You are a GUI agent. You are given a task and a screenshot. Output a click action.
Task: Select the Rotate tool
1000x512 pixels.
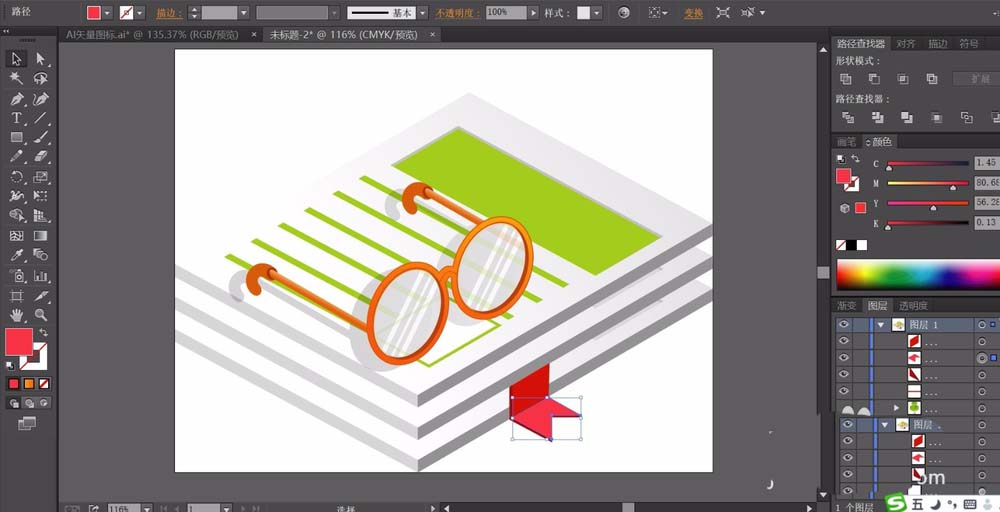pyautogui.click(x=17, y=177)
